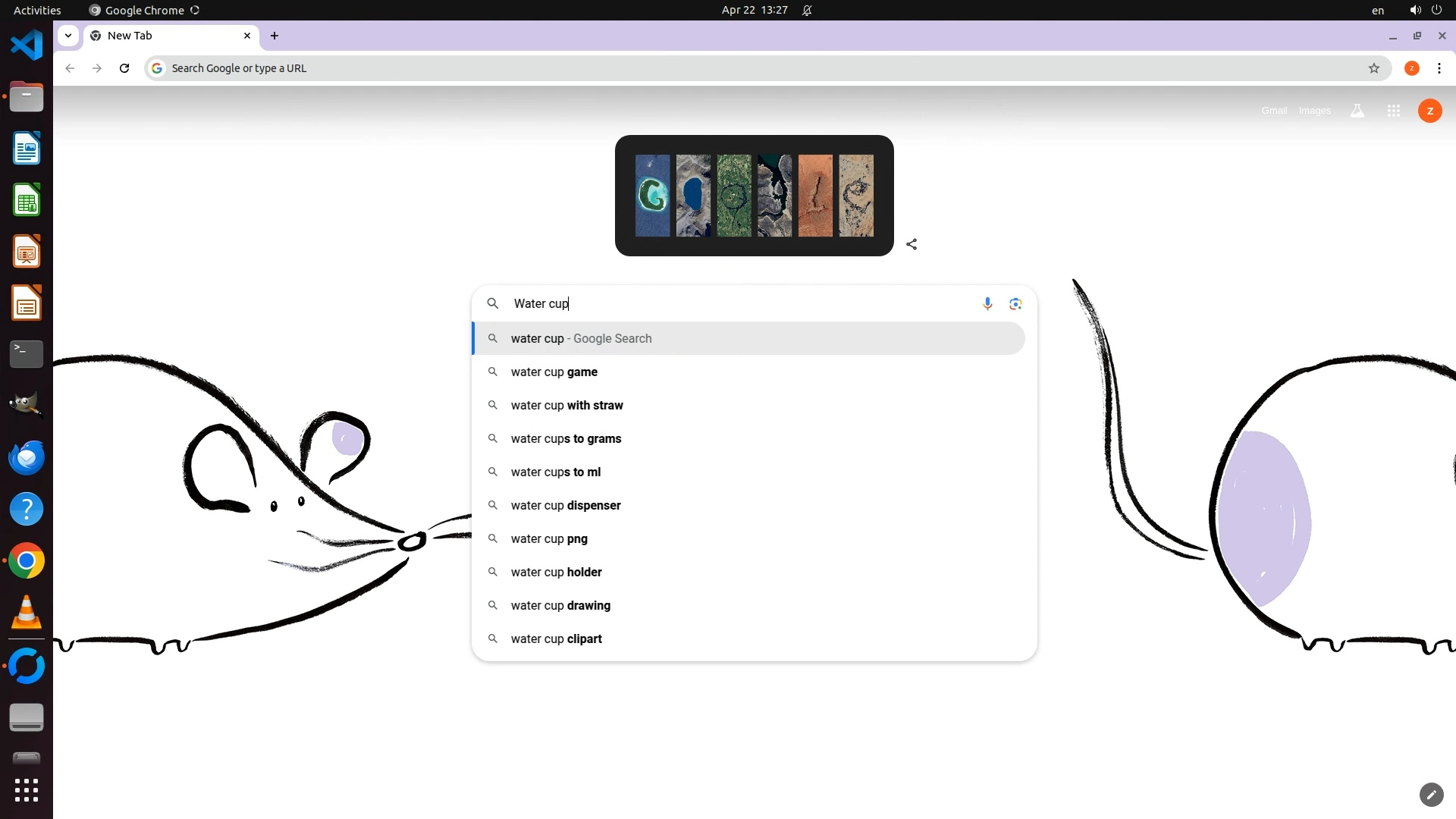Open the Gmail link
The height and width of the screenshot is (819, 1456).
(1274, 111)
